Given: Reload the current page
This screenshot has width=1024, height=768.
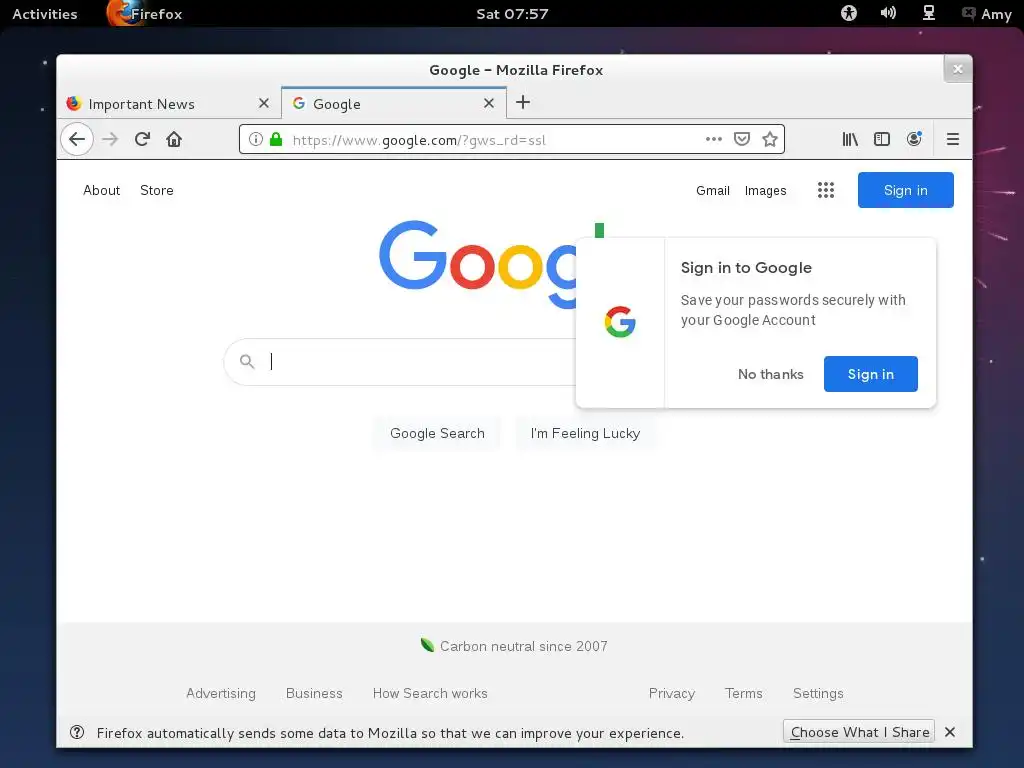Looking at the screenshot, I should (x=142, y=139).
